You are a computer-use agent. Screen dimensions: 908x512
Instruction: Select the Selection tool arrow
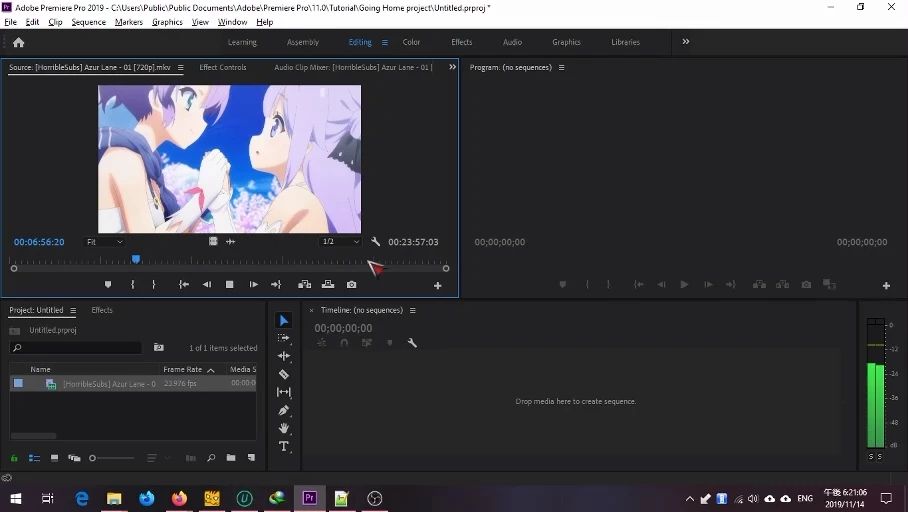pos(284,320)
